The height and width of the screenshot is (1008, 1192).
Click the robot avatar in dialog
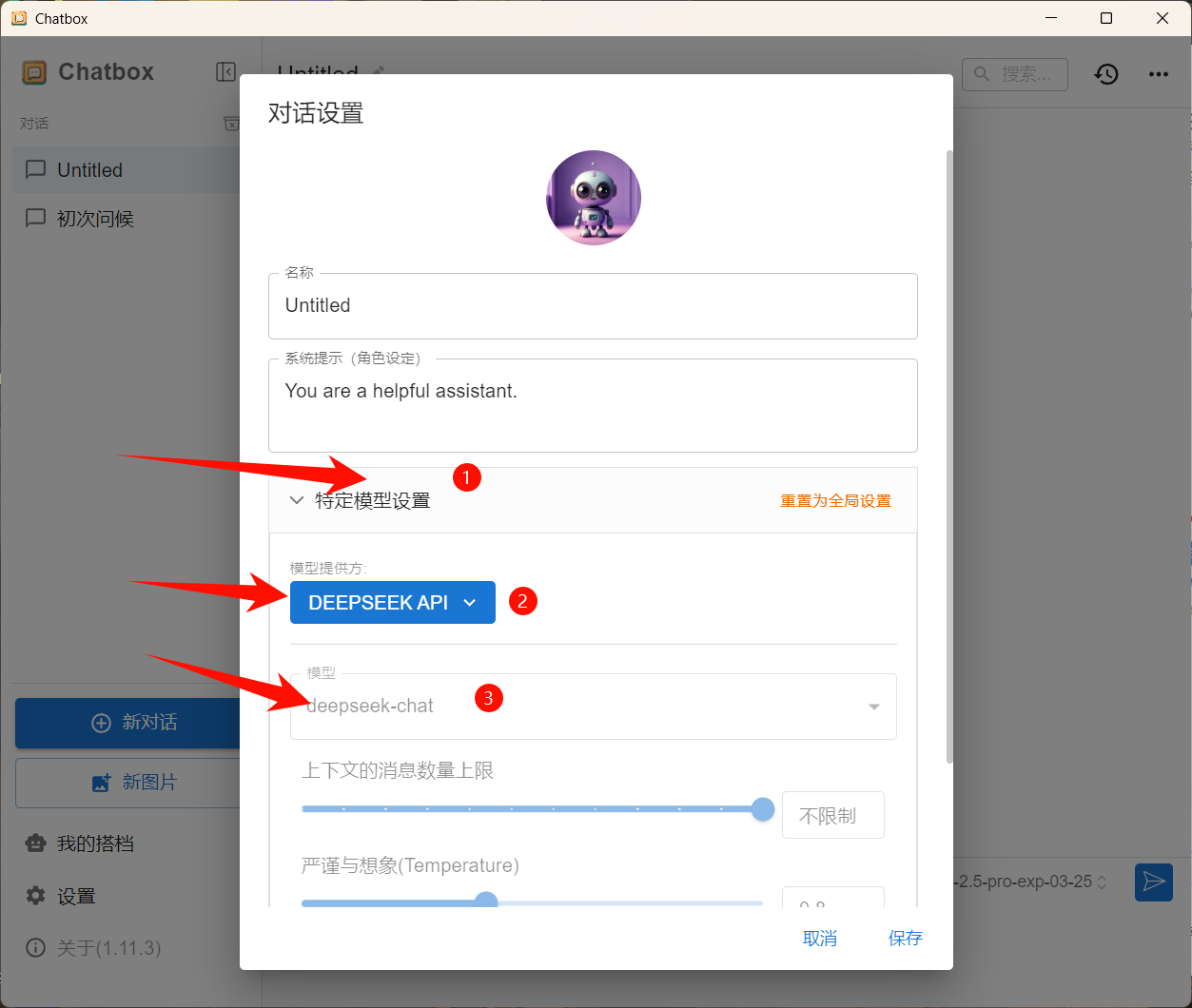pos(594,198)
